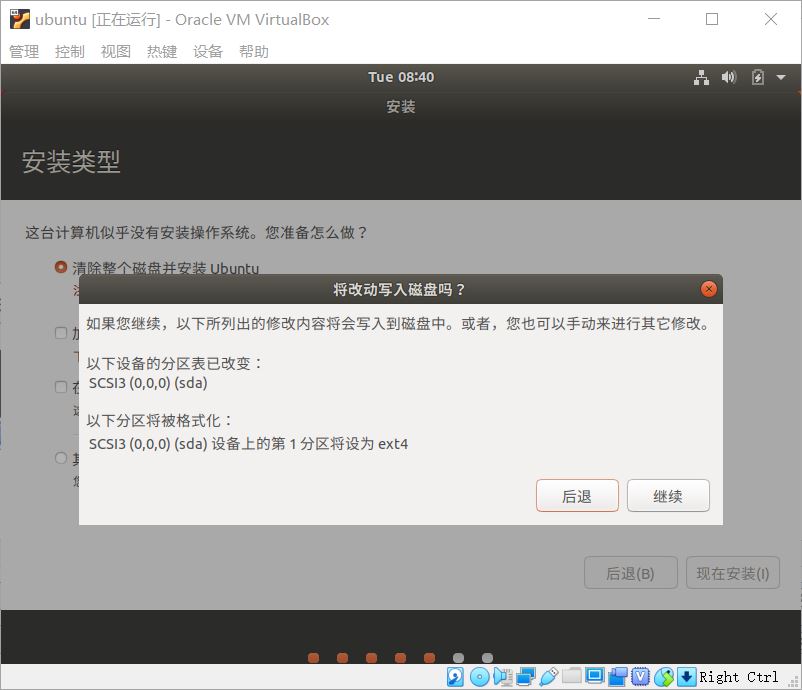Click the recording status icon
The image size is (802, 690).
618,677
